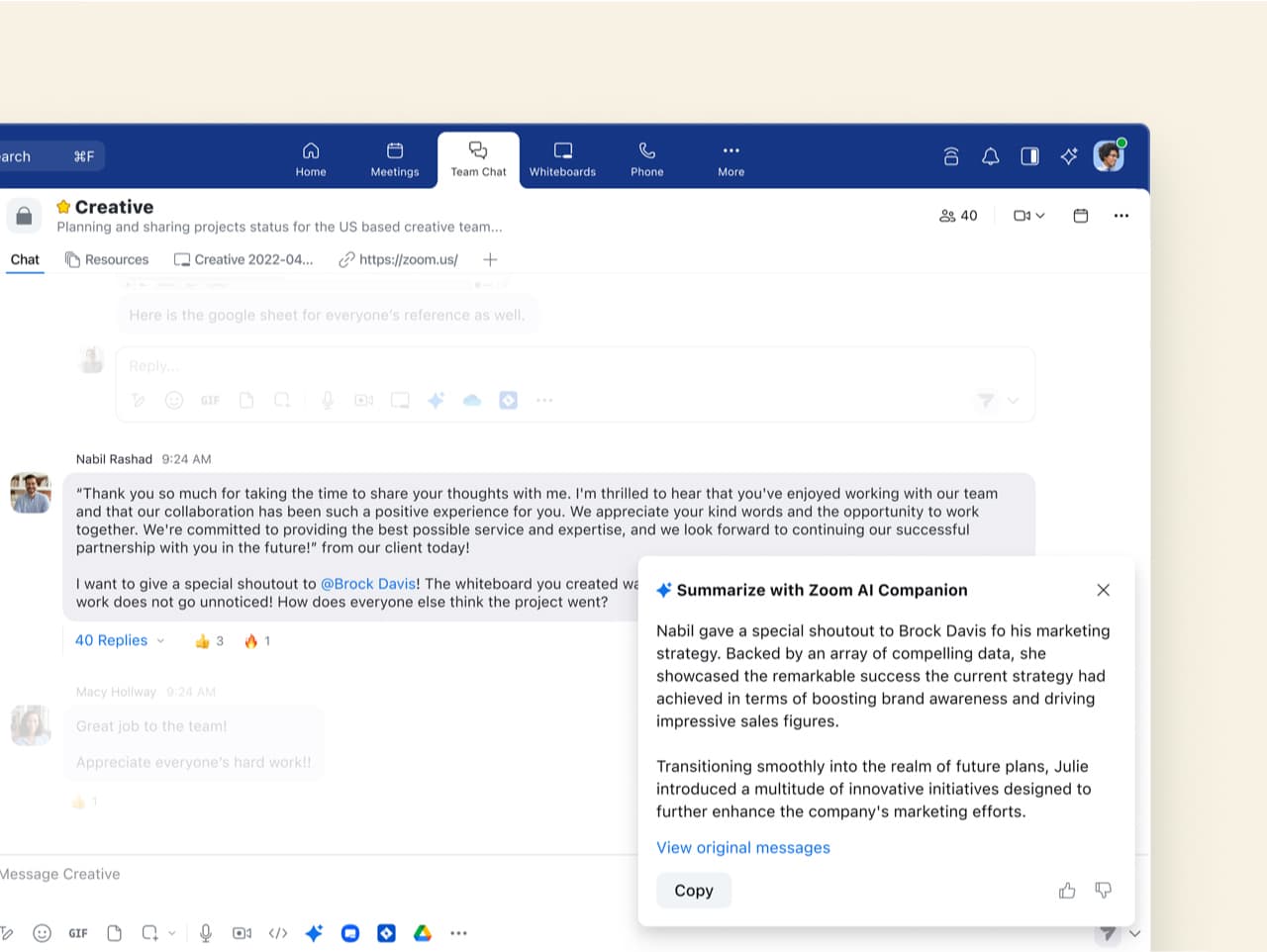Toggle the thumbs up reaction with 3
Screen dimensions: 1267x952
tap(209, 641)
